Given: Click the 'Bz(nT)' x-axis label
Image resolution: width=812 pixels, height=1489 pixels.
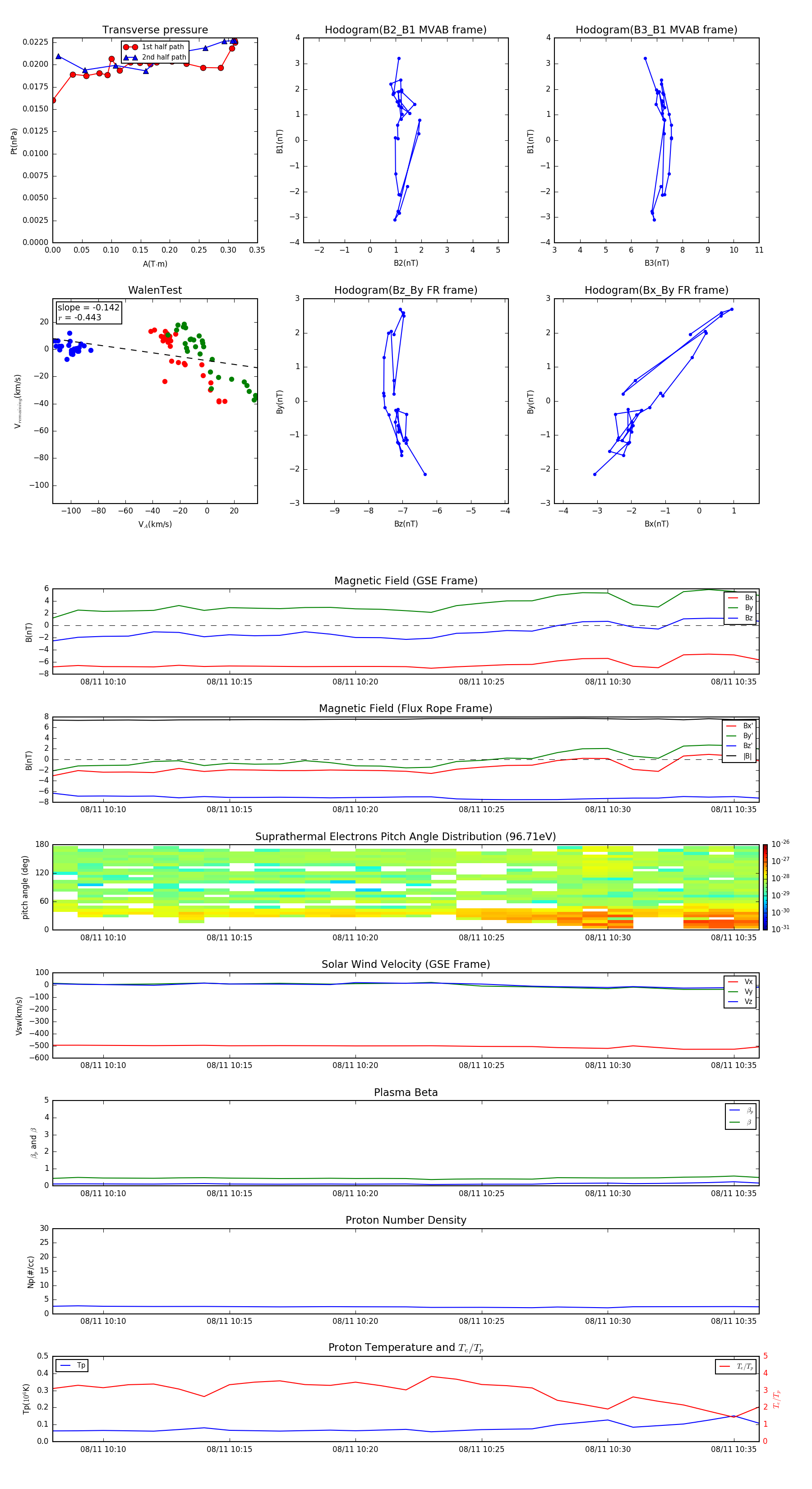Looking at the screenshot, I should pyautogui.click(x=406, y=524).
